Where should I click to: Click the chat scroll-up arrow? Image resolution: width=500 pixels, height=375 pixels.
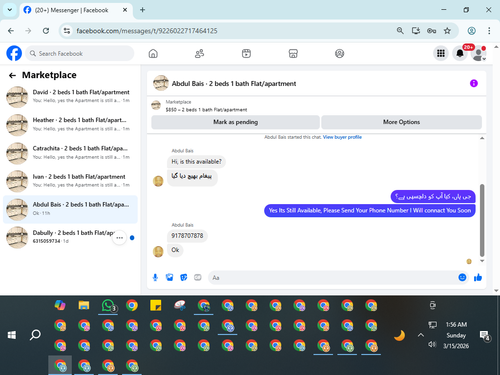coord(482,138)
